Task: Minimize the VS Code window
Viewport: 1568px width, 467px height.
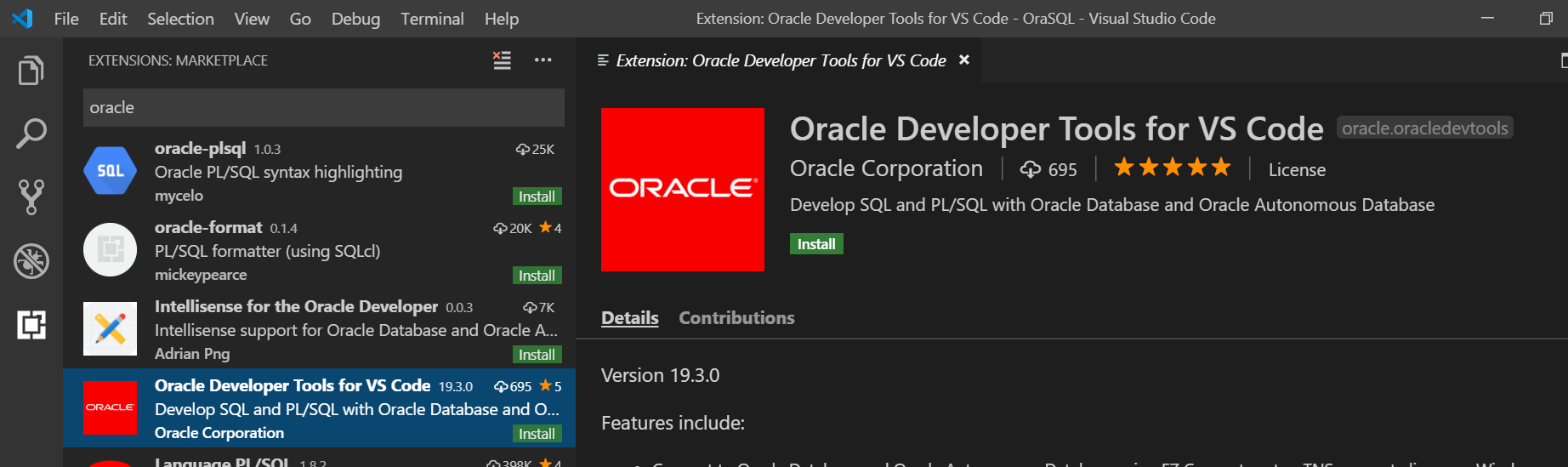Action: [x=1487, y=18]
